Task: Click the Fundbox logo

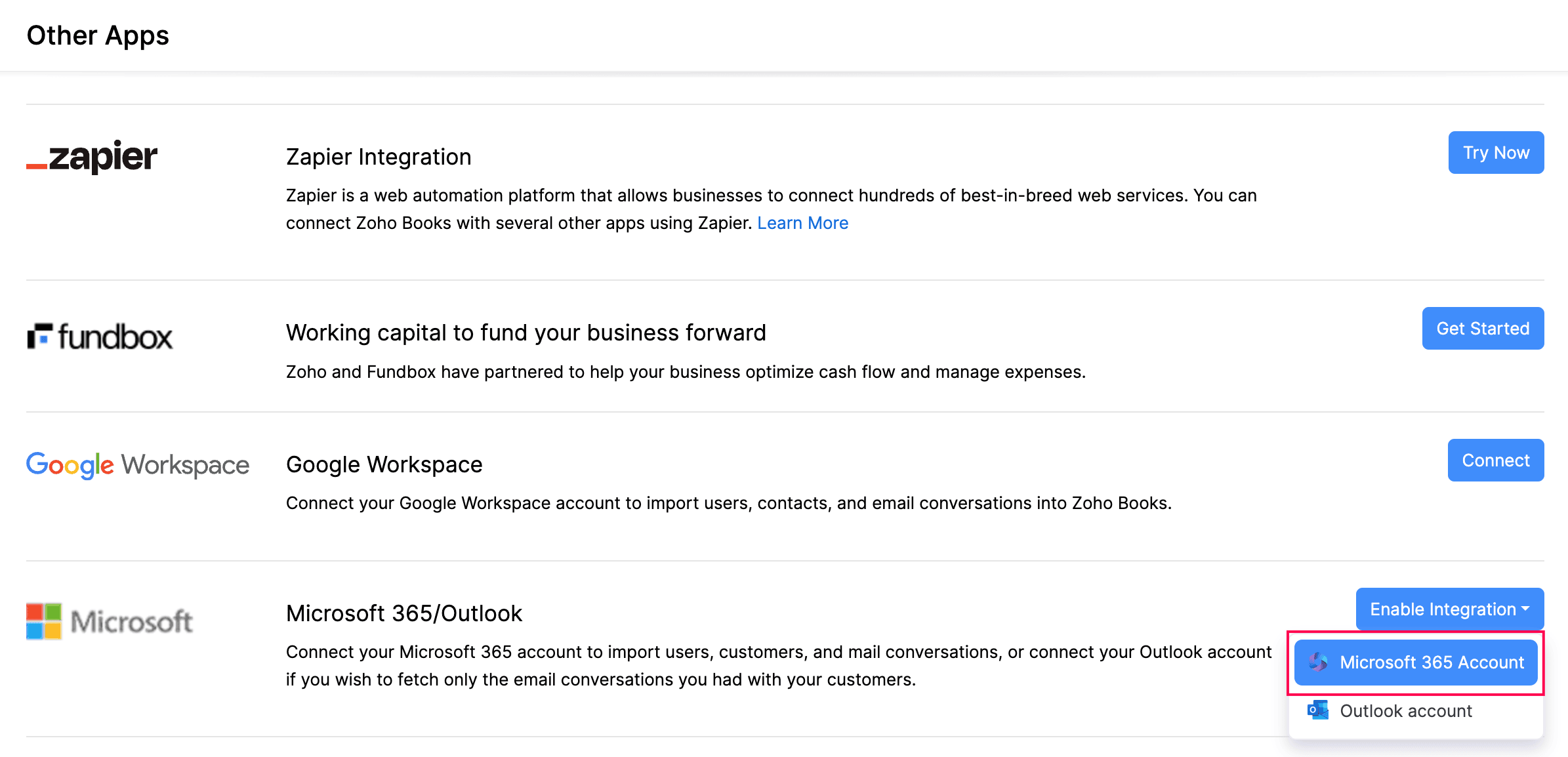Action: tap(100, 336)
